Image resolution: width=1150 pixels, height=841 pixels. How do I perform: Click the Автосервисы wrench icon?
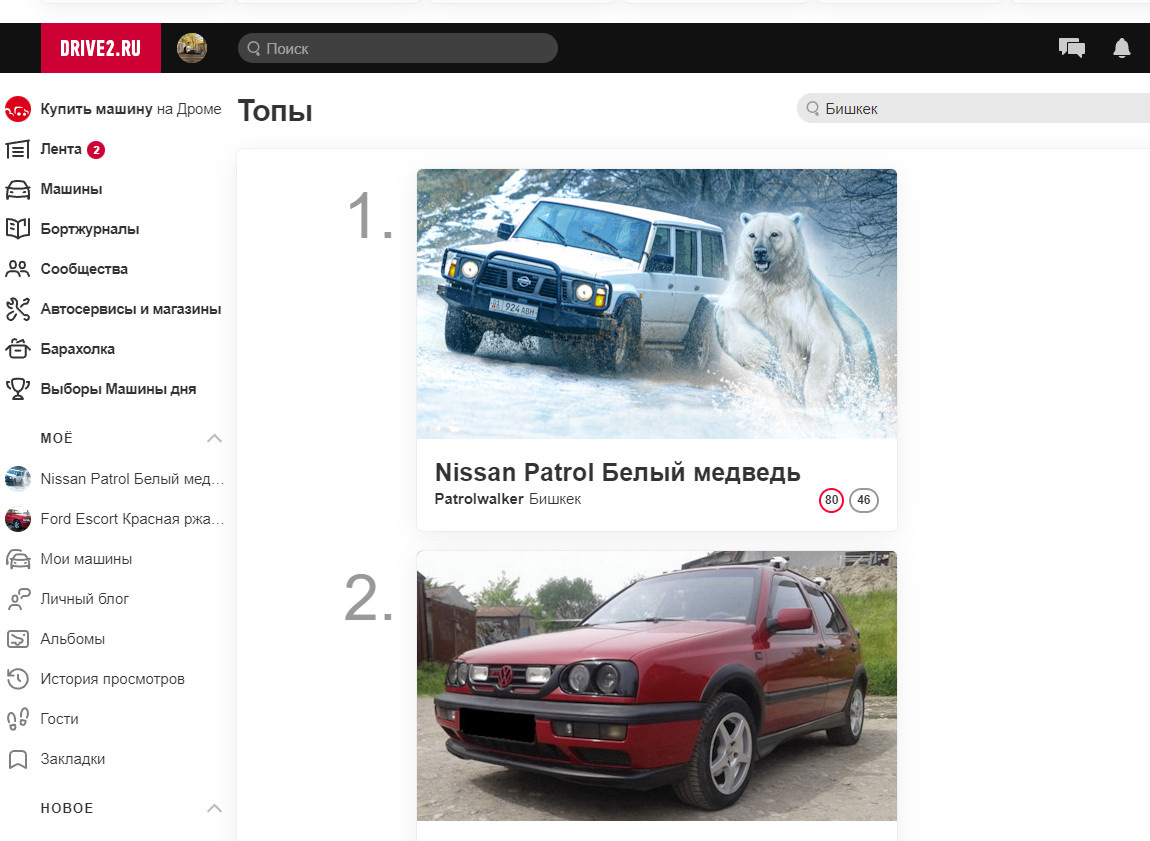18,309
